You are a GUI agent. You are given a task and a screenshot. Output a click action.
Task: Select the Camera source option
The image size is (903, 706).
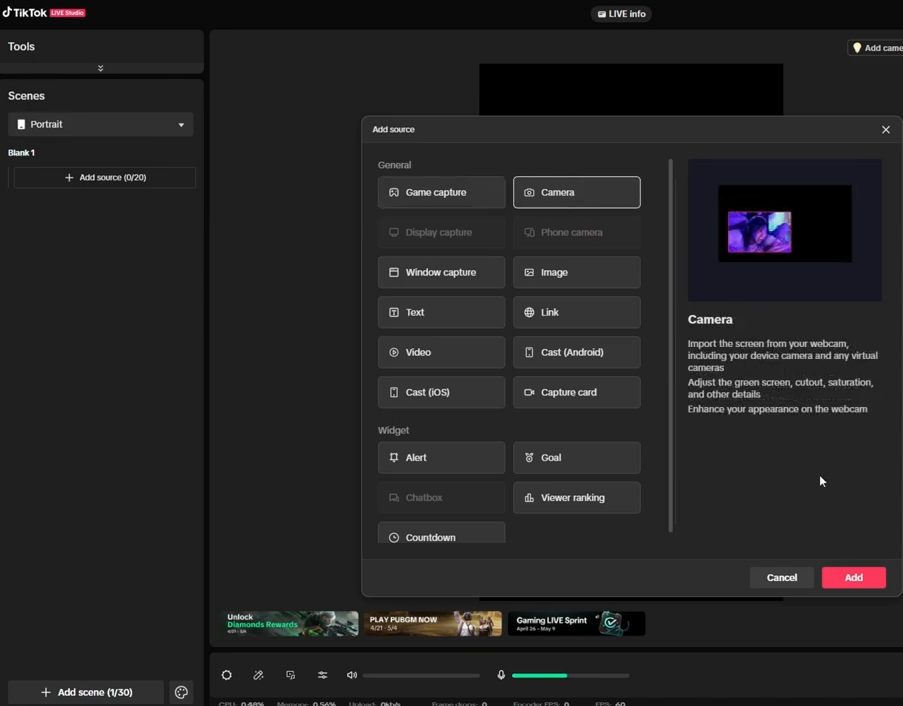(x=576, y=192)
